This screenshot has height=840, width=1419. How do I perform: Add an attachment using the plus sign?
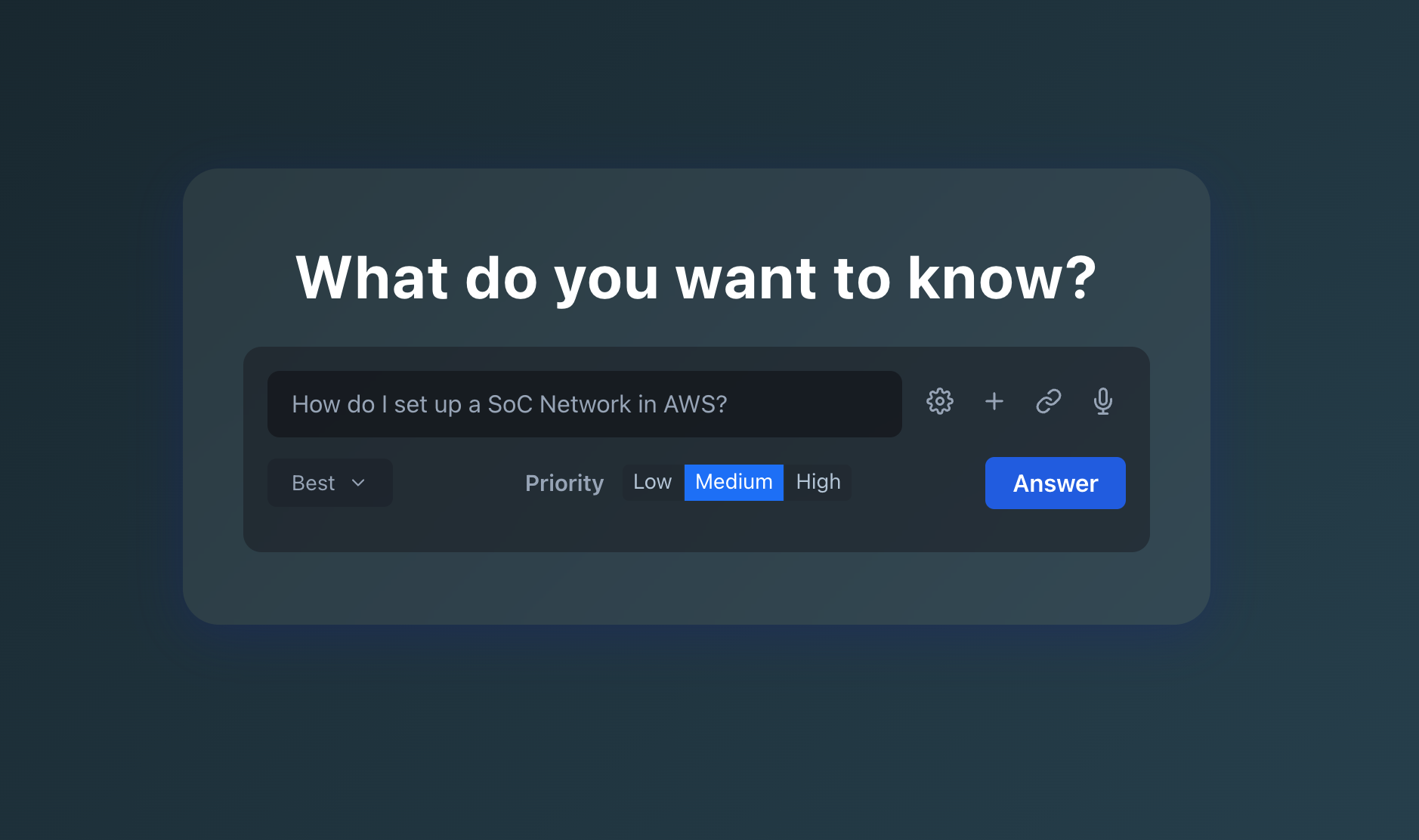[994, 401]
